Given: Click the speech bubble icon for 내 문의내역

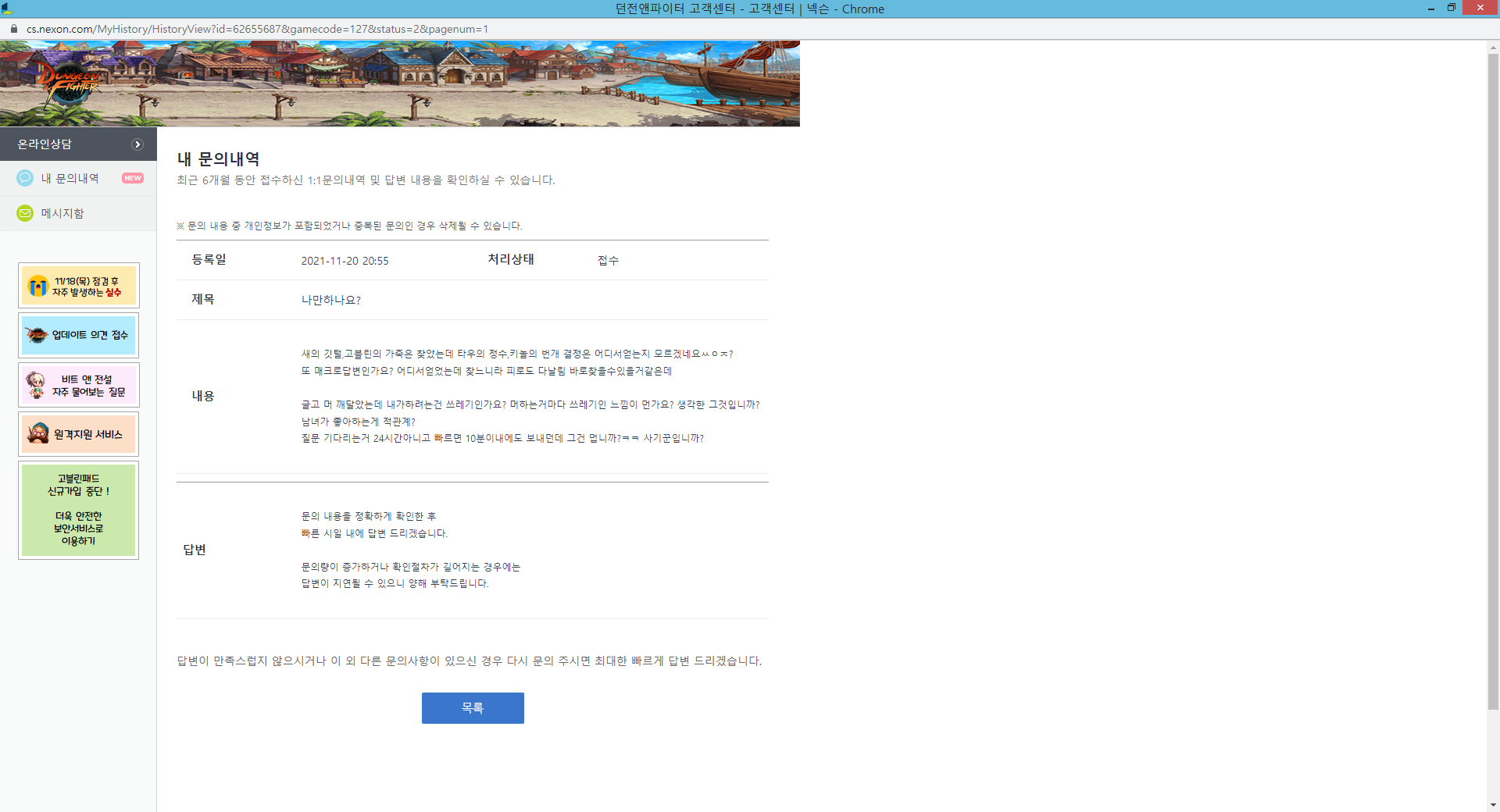Looking at the screenshot, I should pyautogui.click(x=25, y=178).
